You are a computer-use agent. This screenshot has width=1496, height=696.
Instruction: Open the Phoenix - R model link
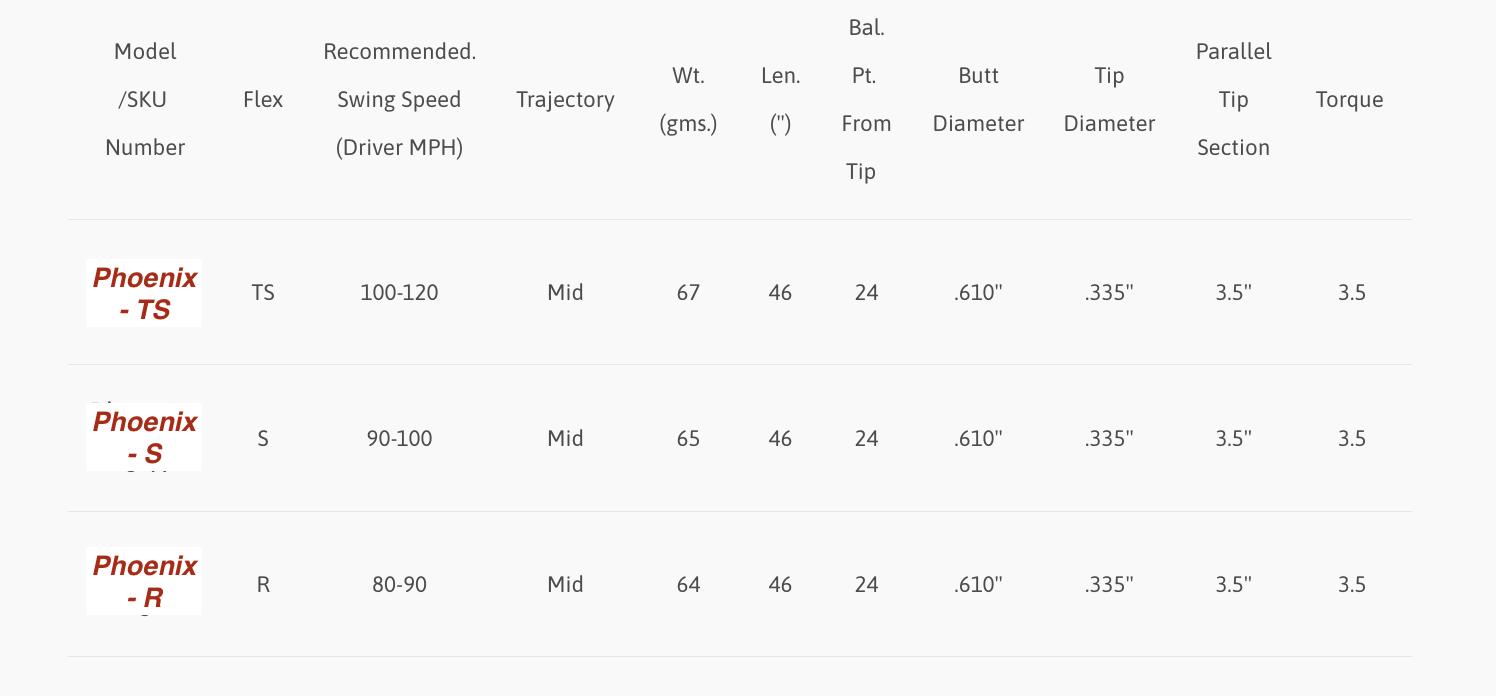click(x=145, y=582)
